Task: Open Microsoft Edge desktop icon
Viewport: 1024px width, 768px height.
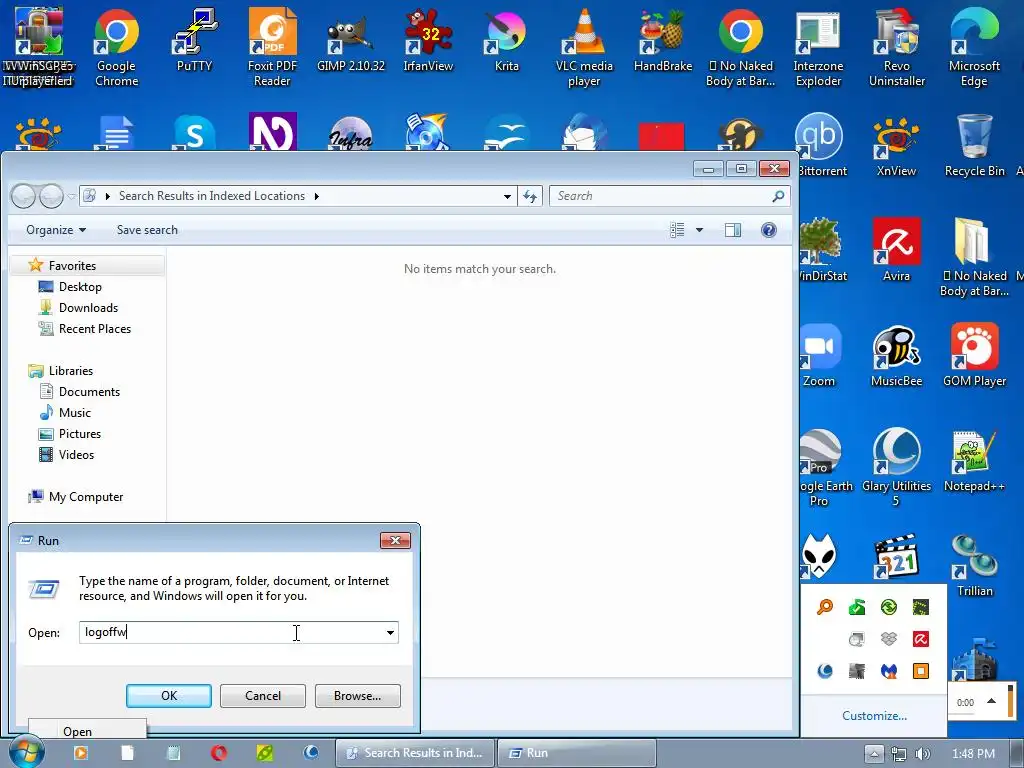Action: pos(974,47)
